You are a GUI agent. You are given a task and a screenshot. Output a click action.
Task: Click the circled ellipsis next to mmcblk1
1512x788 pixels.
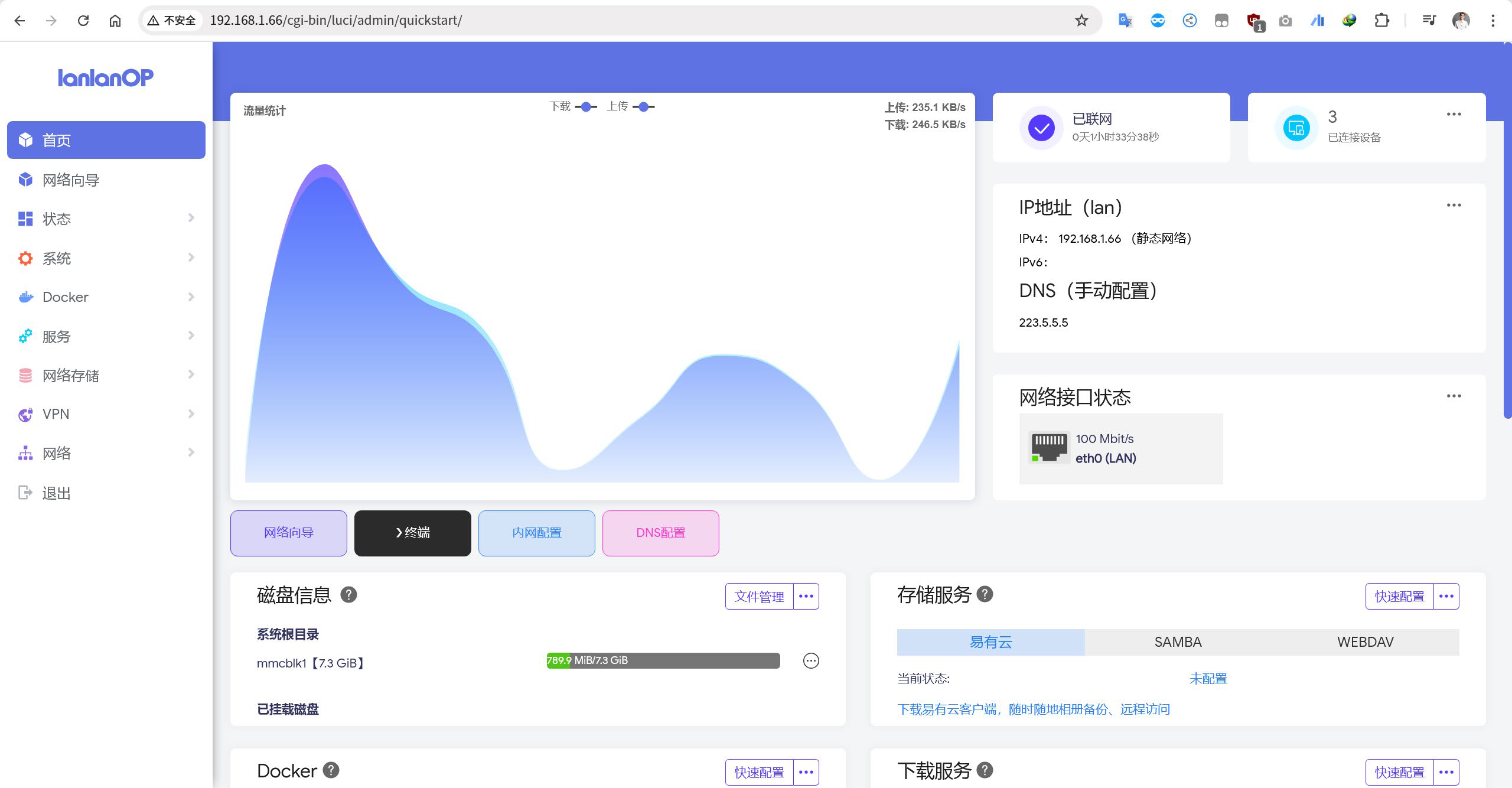[811, 661]
